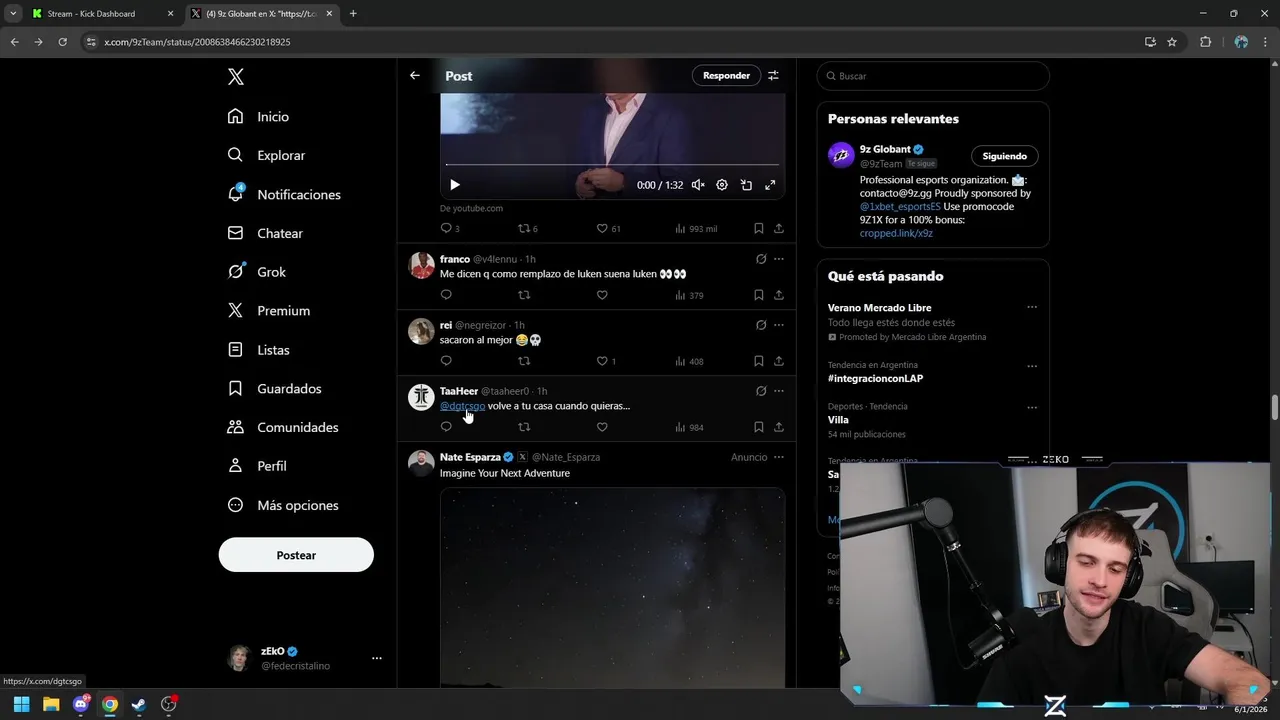
Task: Open reply sort filter icon
Action: coord(773,75)
